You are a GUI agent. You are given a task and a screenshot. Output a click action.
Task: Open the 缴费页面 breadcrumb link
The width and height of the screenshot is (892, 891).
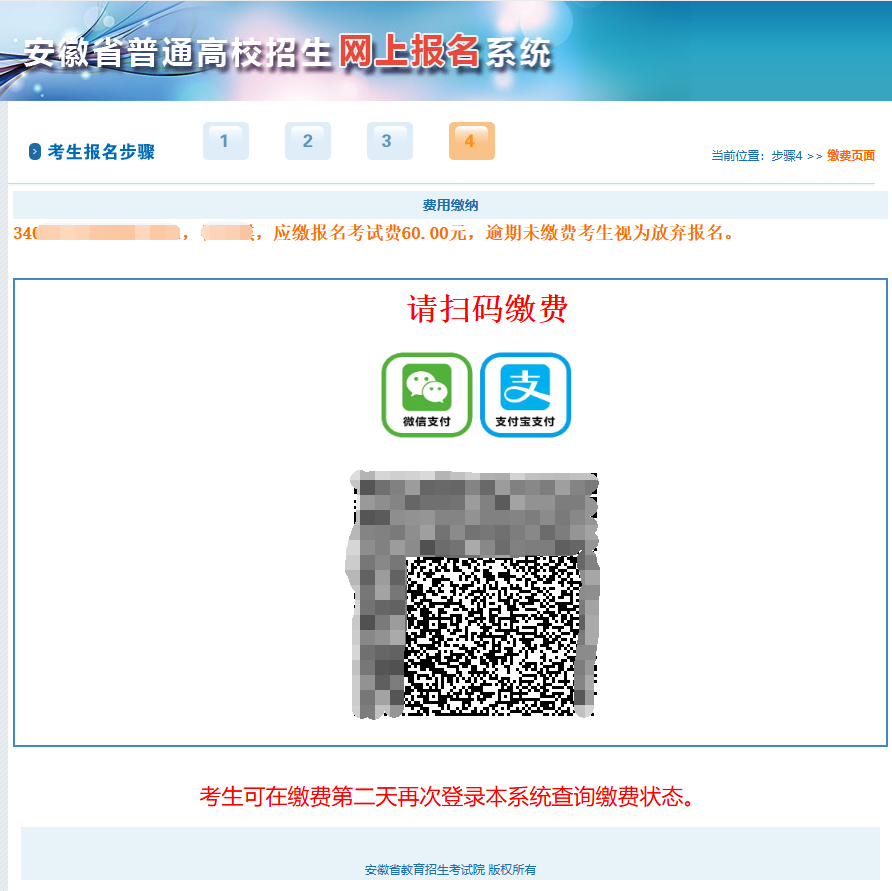(x=852, y=155)
